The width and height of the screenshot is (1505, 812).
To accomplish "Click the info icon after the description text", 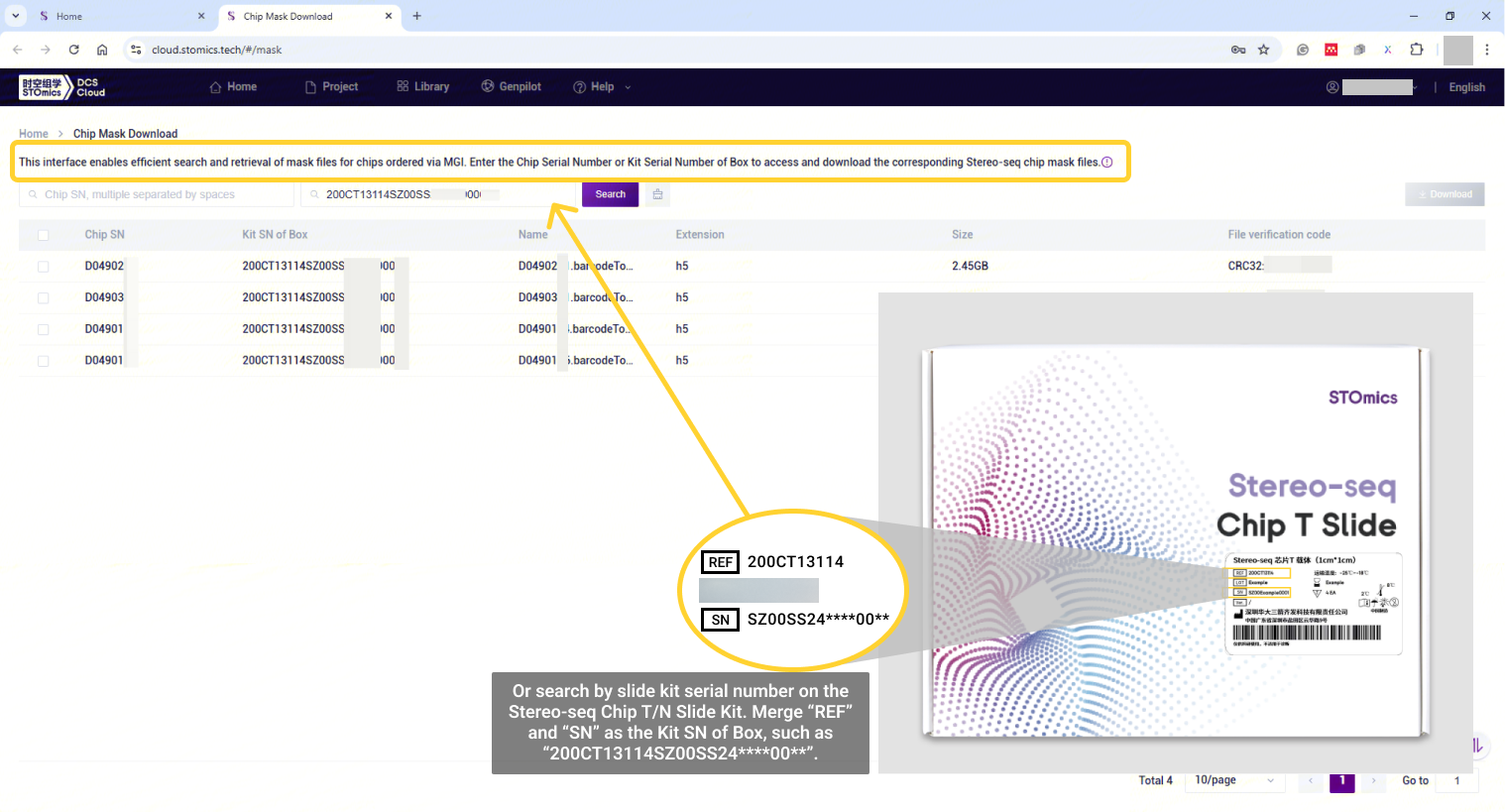I will 1107,163.
